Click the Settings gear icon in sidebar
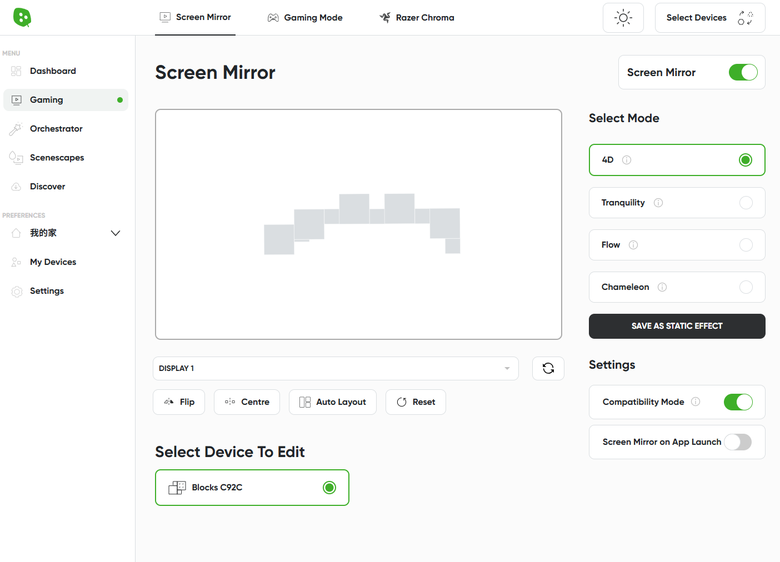Screen dimensions: 780x562 [x=16, y=291]
